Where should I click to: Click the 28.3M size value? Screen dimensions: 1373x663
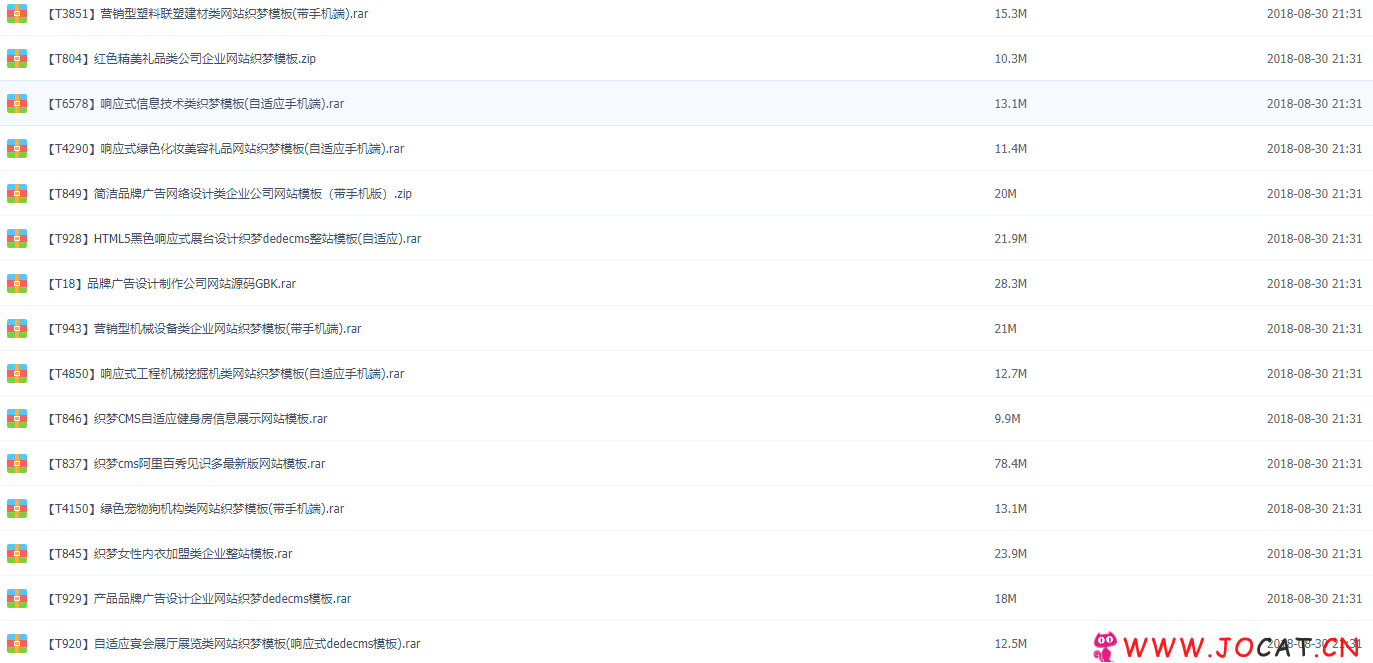(1011, 284)
